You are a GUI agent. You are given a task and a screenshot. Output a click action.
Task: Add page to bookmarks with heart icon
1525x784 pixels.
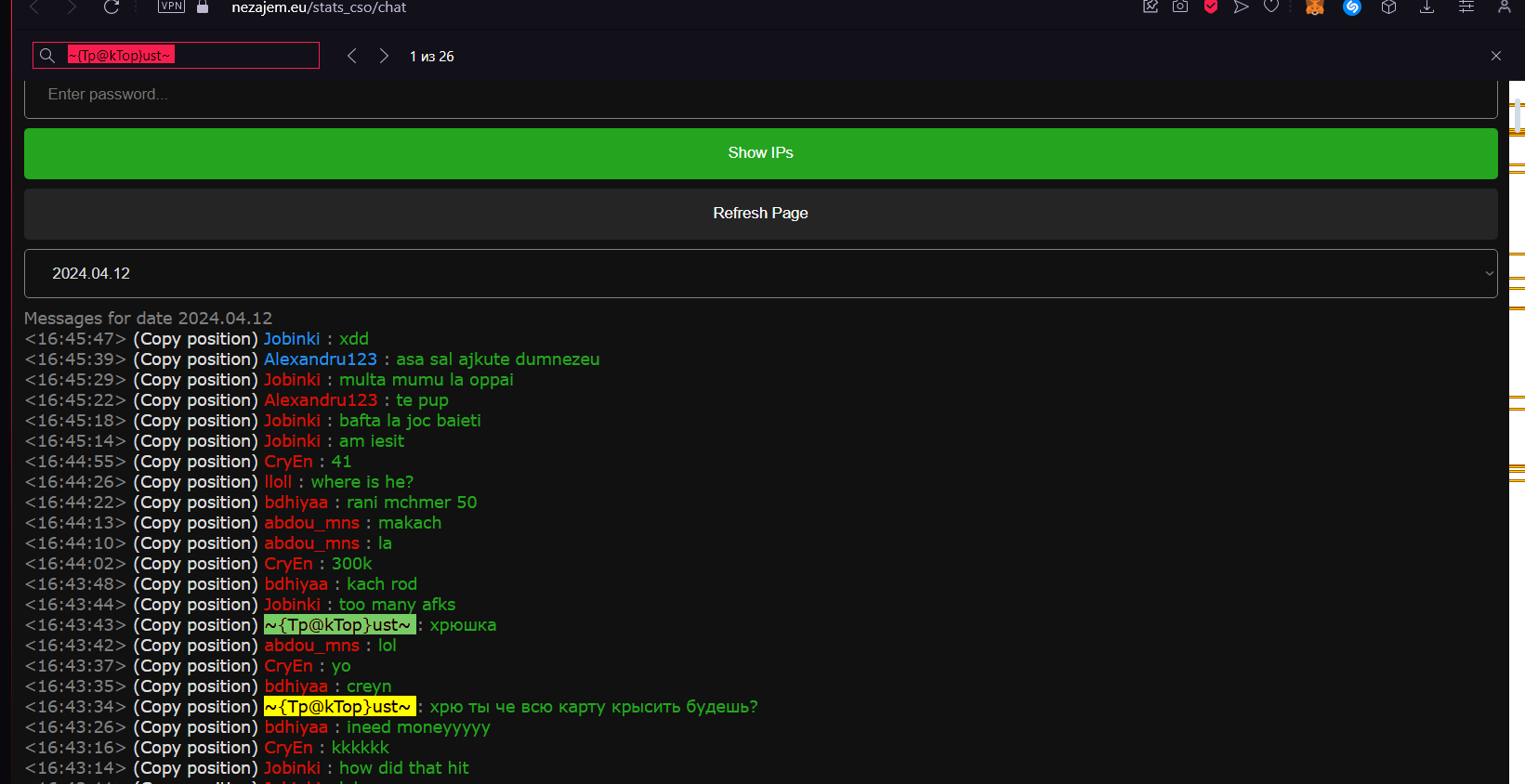click(x=1271, y=7)
